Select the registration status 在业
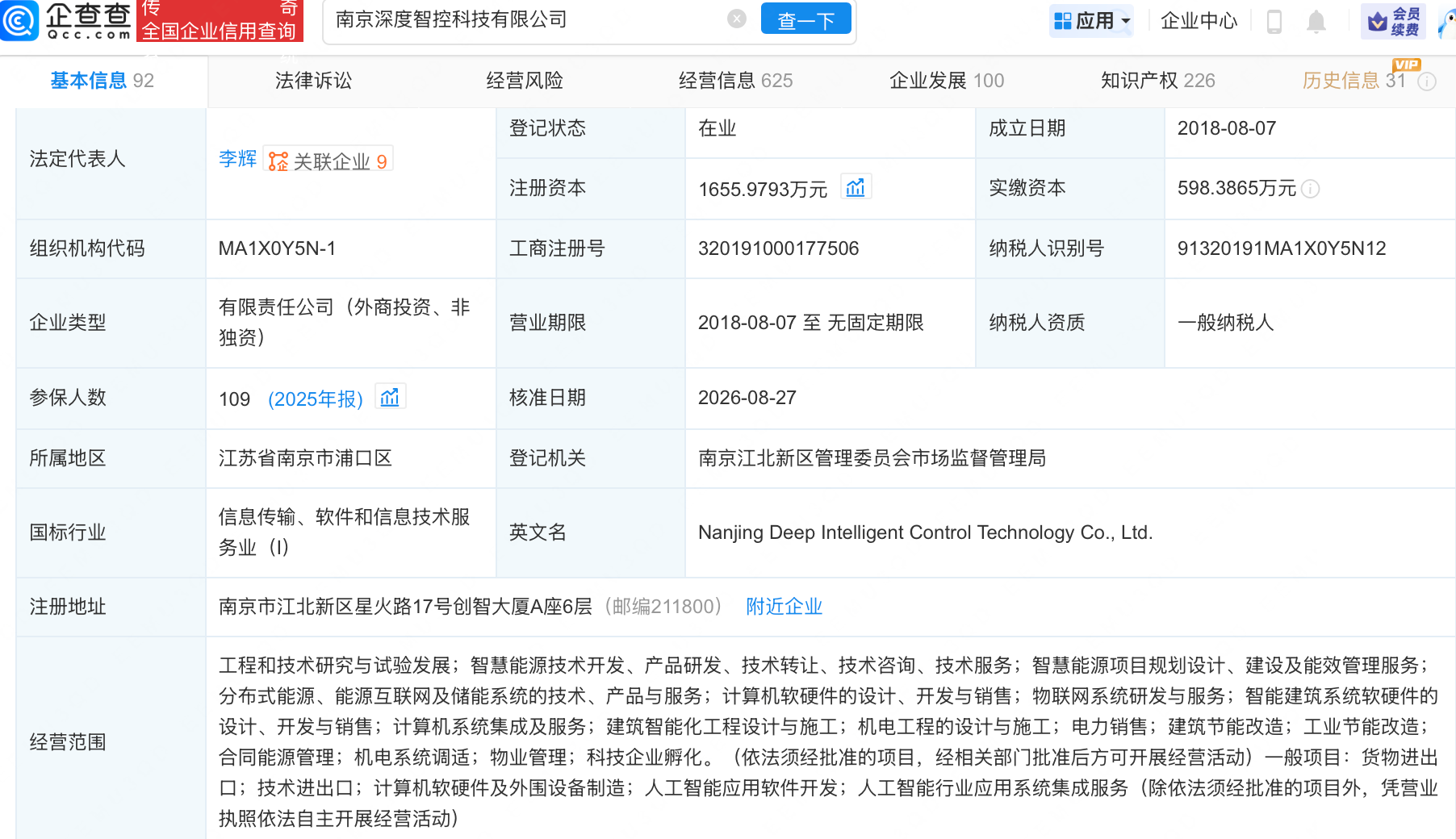1456x839 pixels. coord(718,128)
